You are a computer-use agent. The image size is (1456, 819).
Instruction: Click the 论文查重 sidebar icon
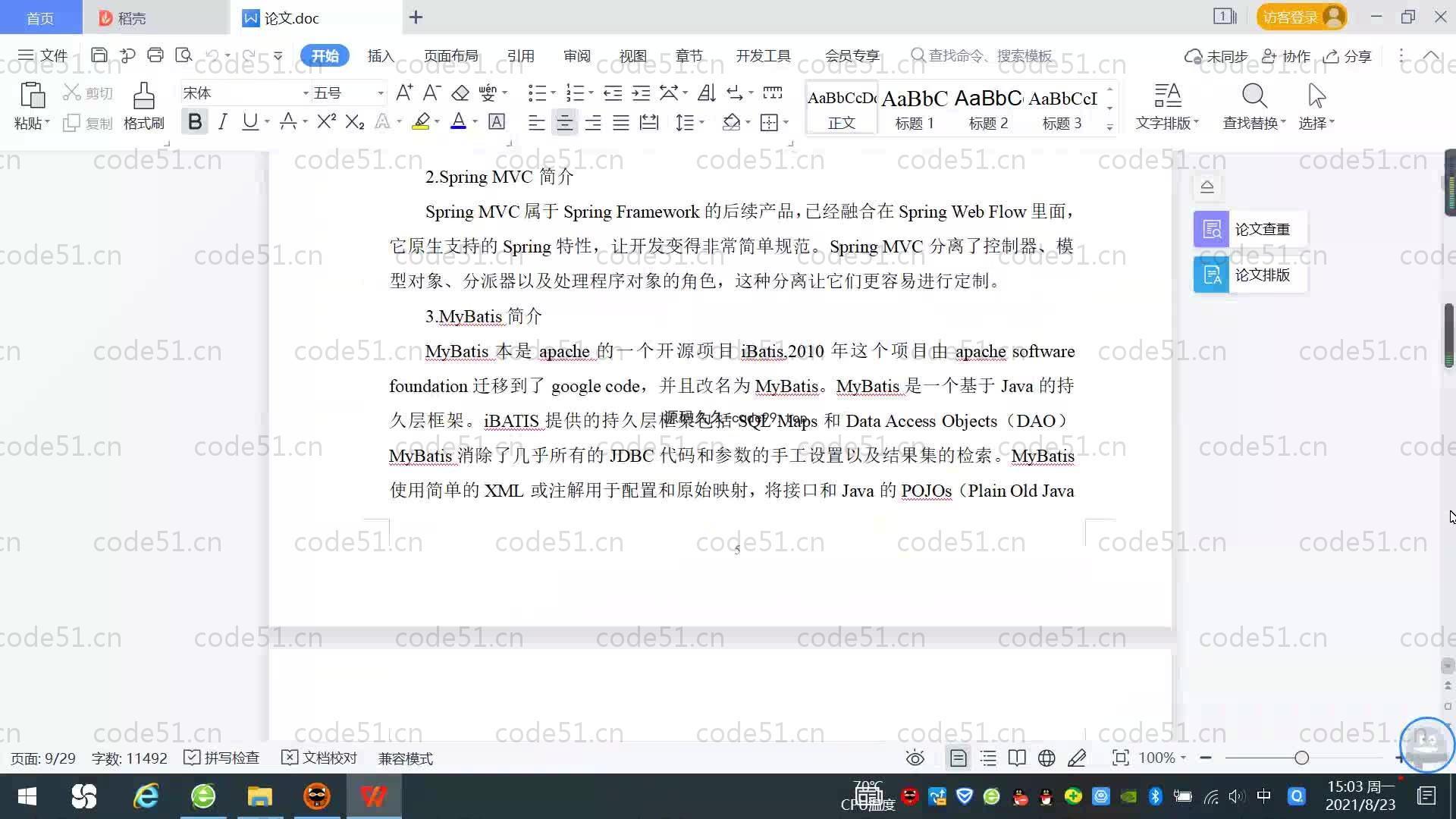1211,229
